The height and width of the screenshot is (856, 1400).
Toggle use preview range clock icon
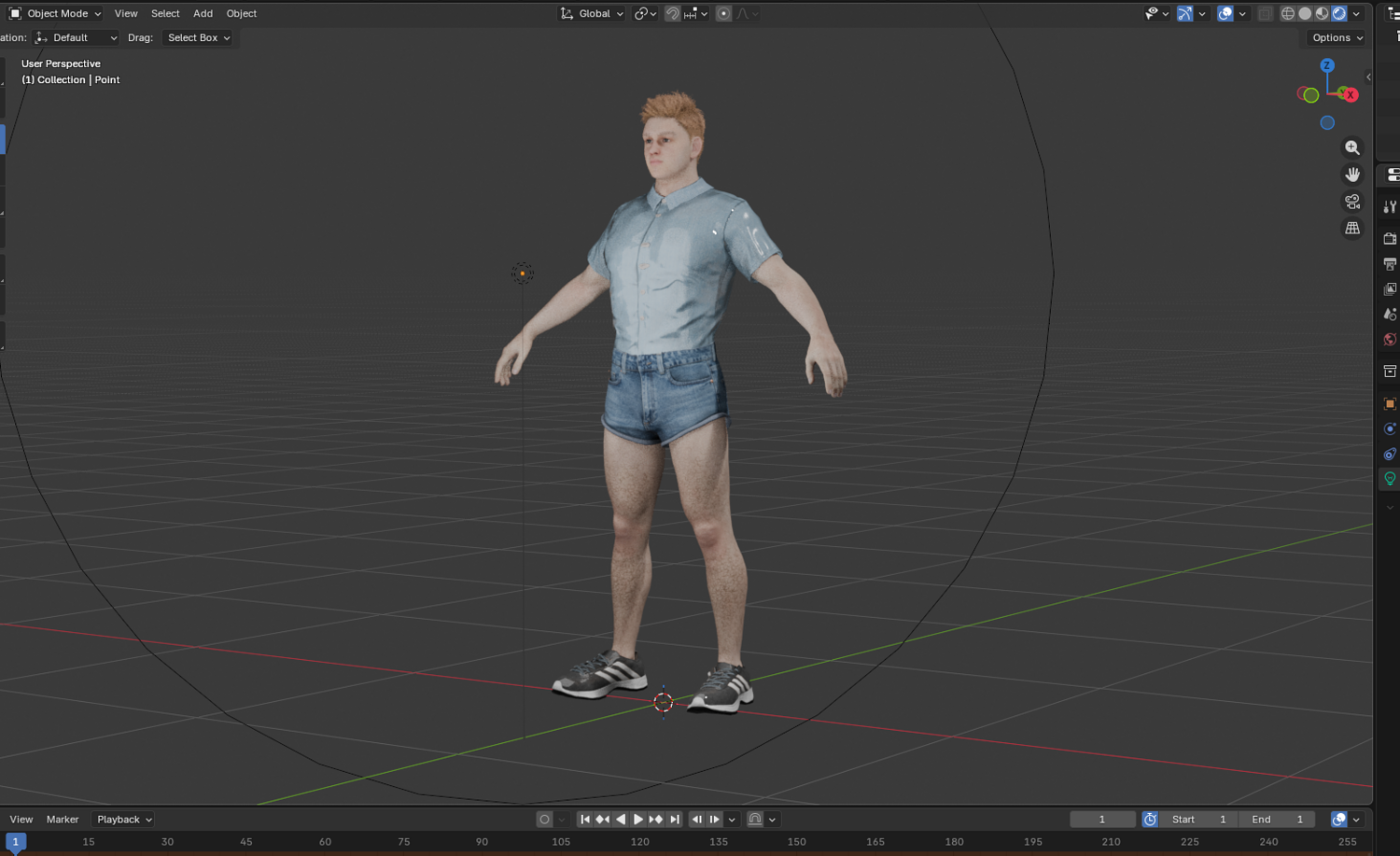pos(1150,819)
